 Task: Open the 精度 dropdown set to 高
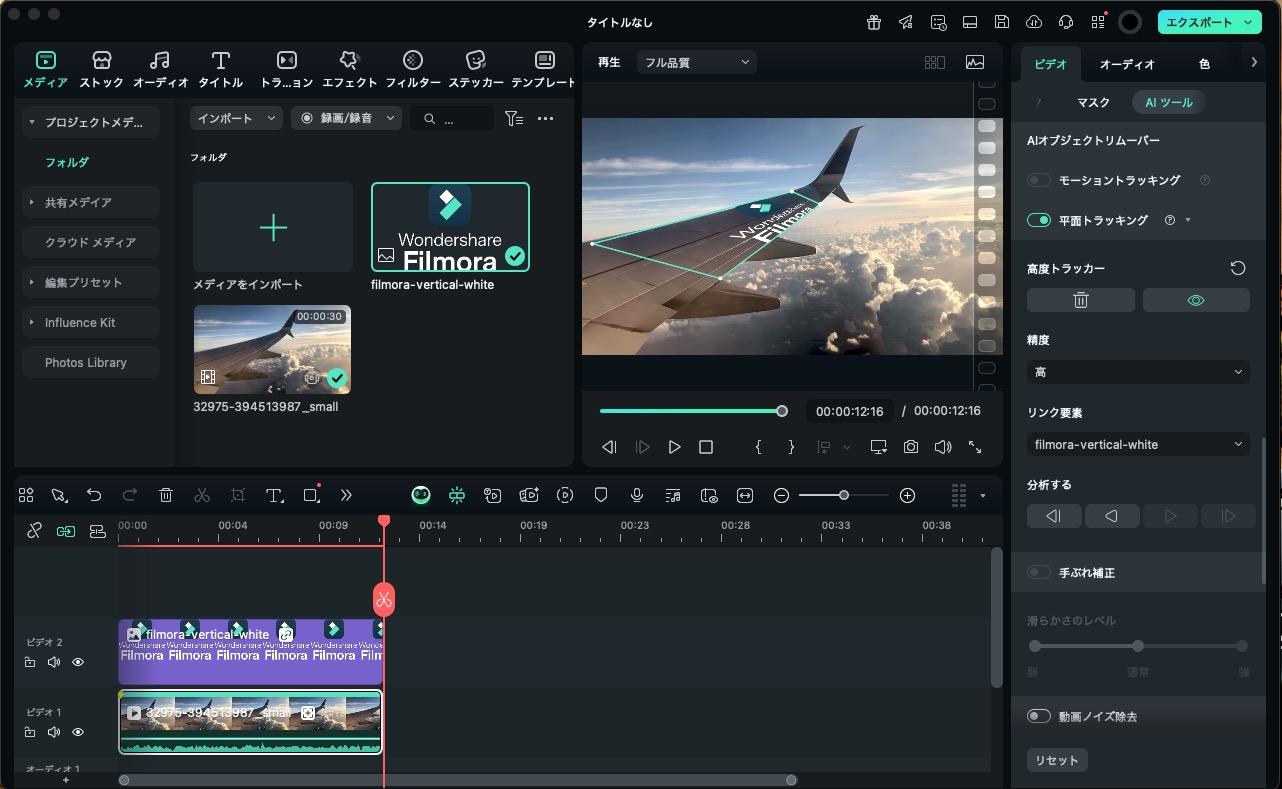[x=1138, y=372]
